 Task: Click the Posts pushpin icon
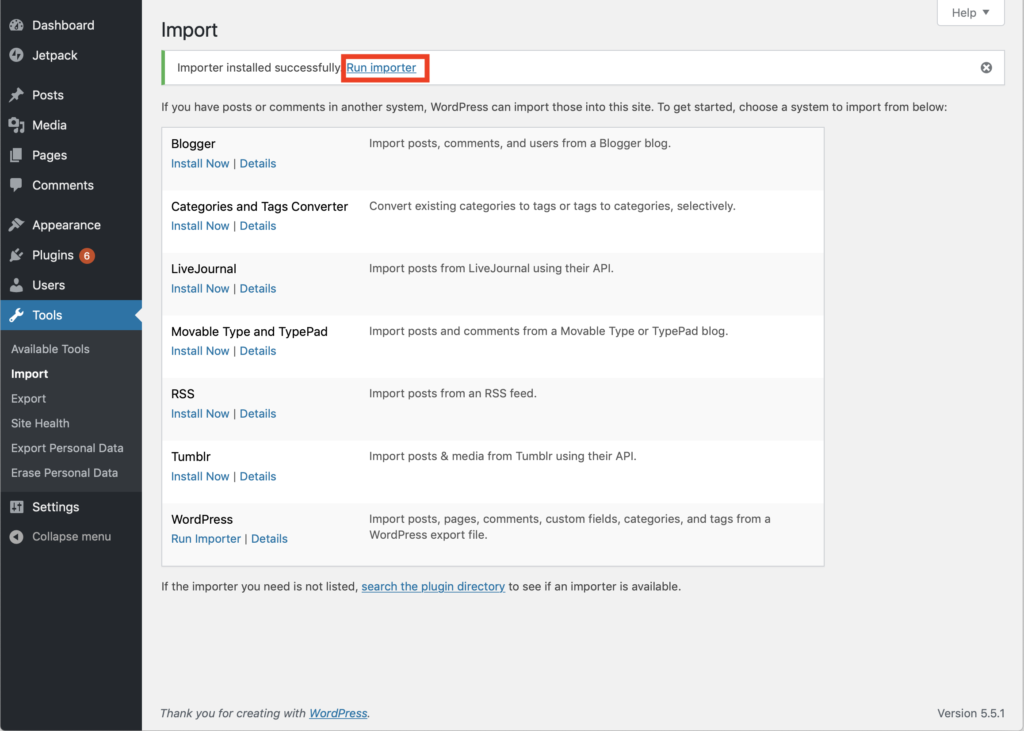tap(16, 95)
